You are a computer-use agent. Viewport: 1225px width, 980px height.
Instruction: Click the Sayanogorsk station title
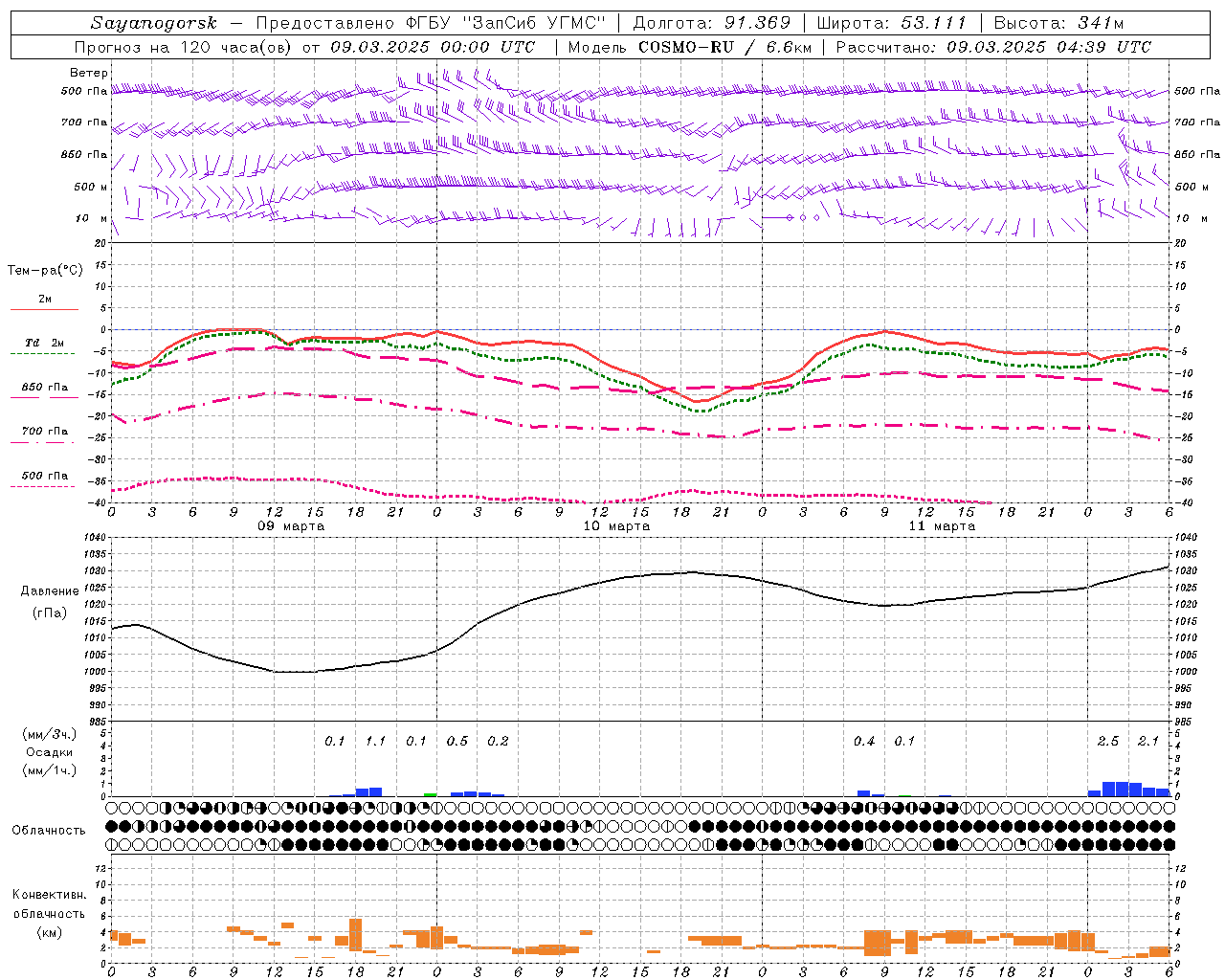tap(154, 23)
